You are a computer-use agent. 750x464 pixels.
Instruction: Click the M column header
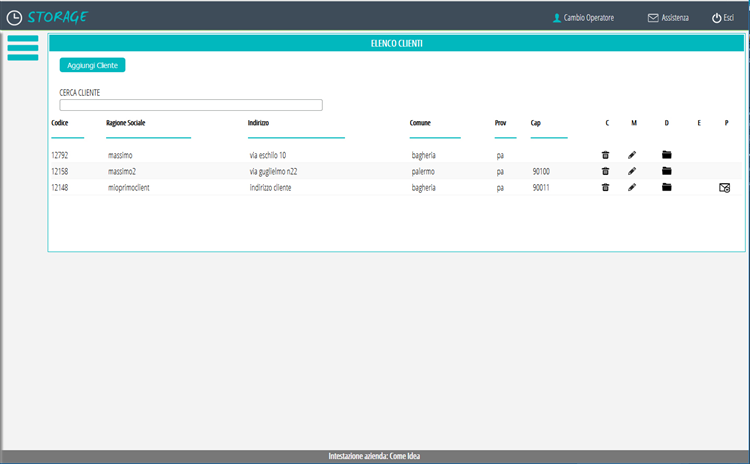click(x=634, y=123)
